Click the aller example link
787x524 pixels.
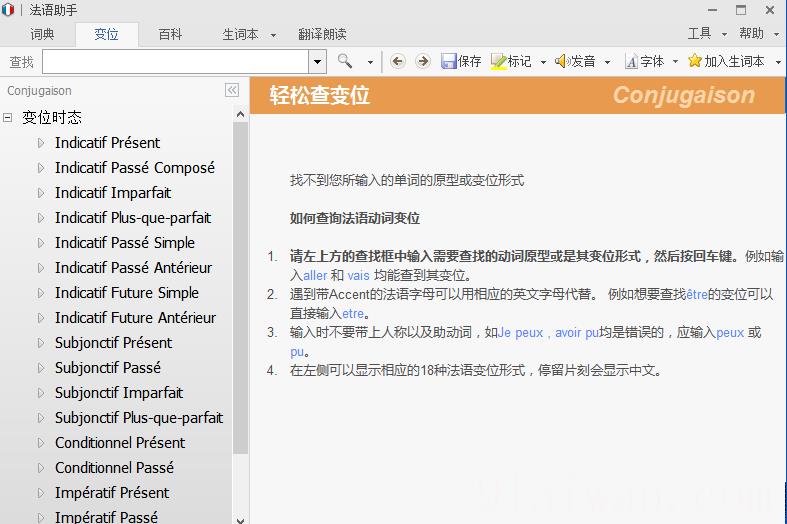pyautogui.click(x=315, y=275)
